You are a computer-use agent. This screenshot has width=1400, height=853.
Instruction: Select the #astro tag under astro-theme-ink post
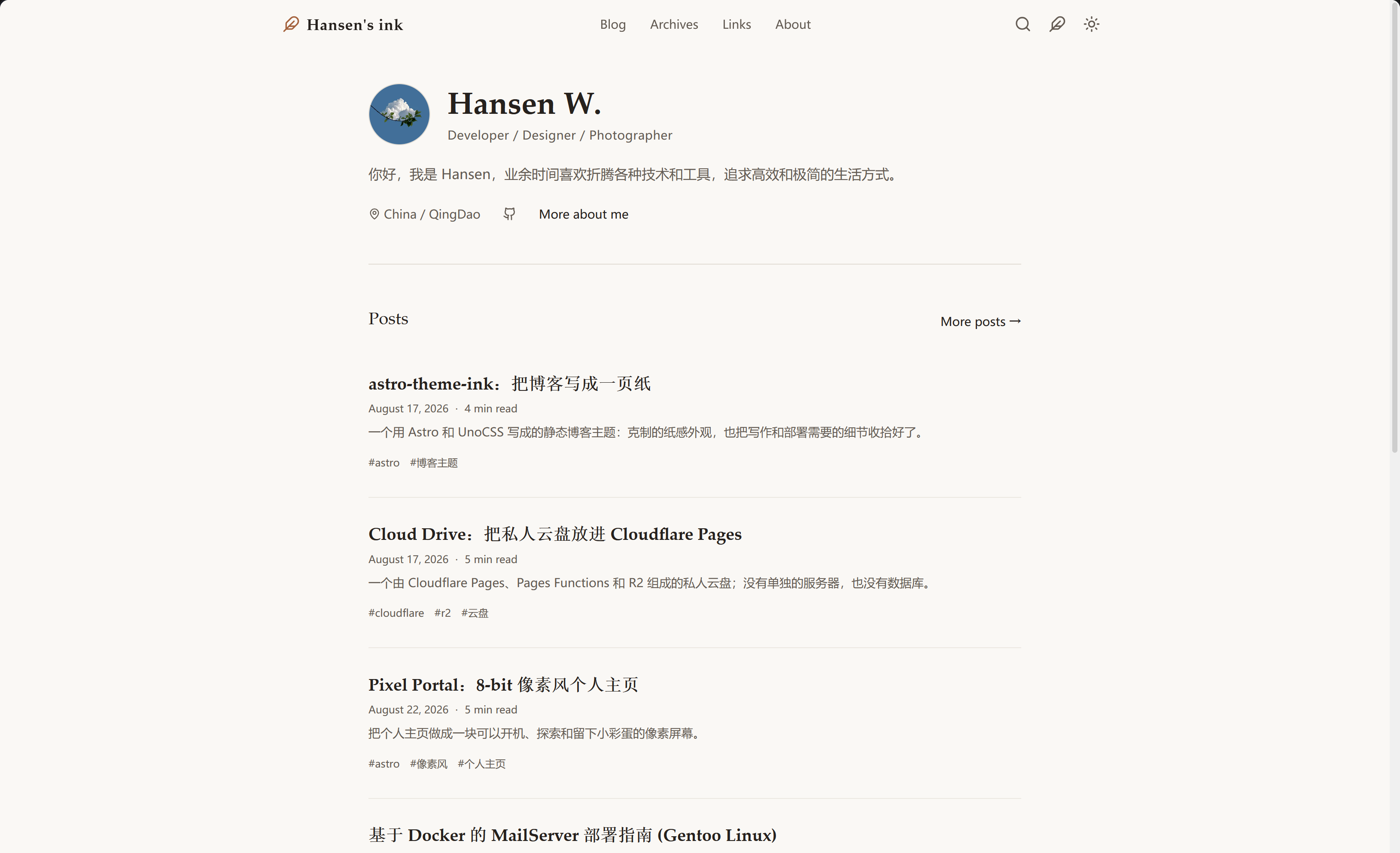click(384, 463)
